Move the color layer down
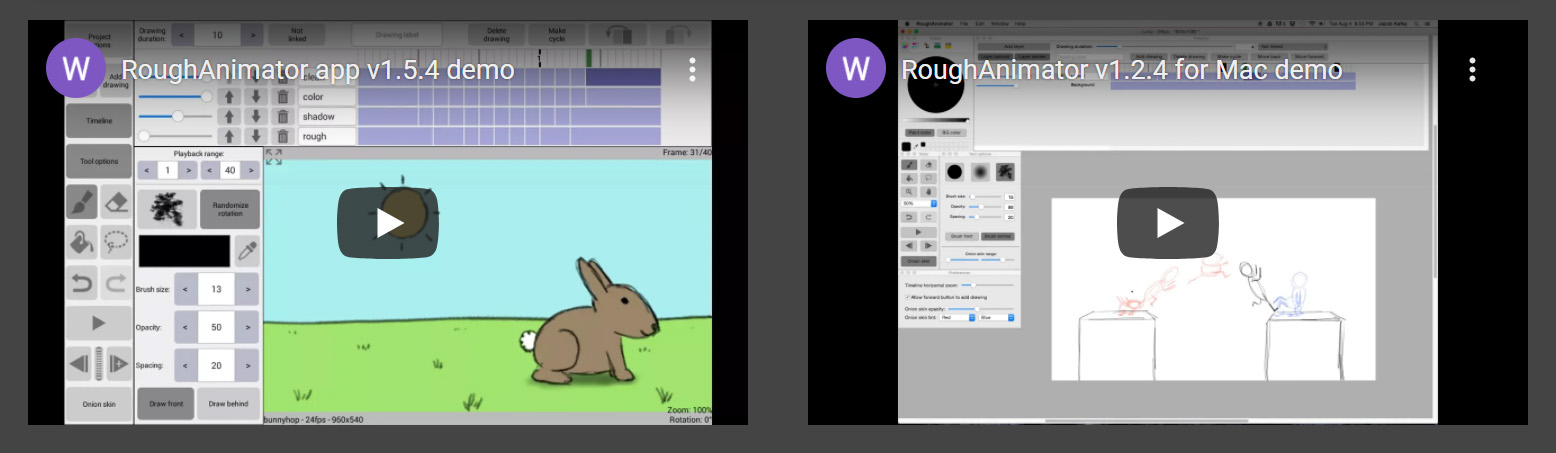The width and height of the screenshot is (1556, 453). tap(256, 97)
